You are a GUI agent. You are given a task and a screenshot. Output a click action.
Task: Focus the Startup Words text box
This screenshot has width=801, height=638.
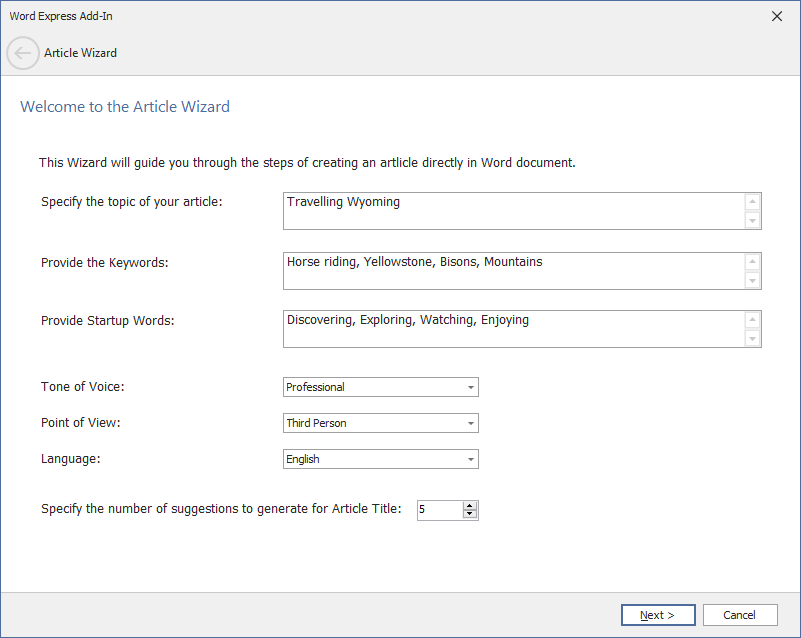coord(513,328)
